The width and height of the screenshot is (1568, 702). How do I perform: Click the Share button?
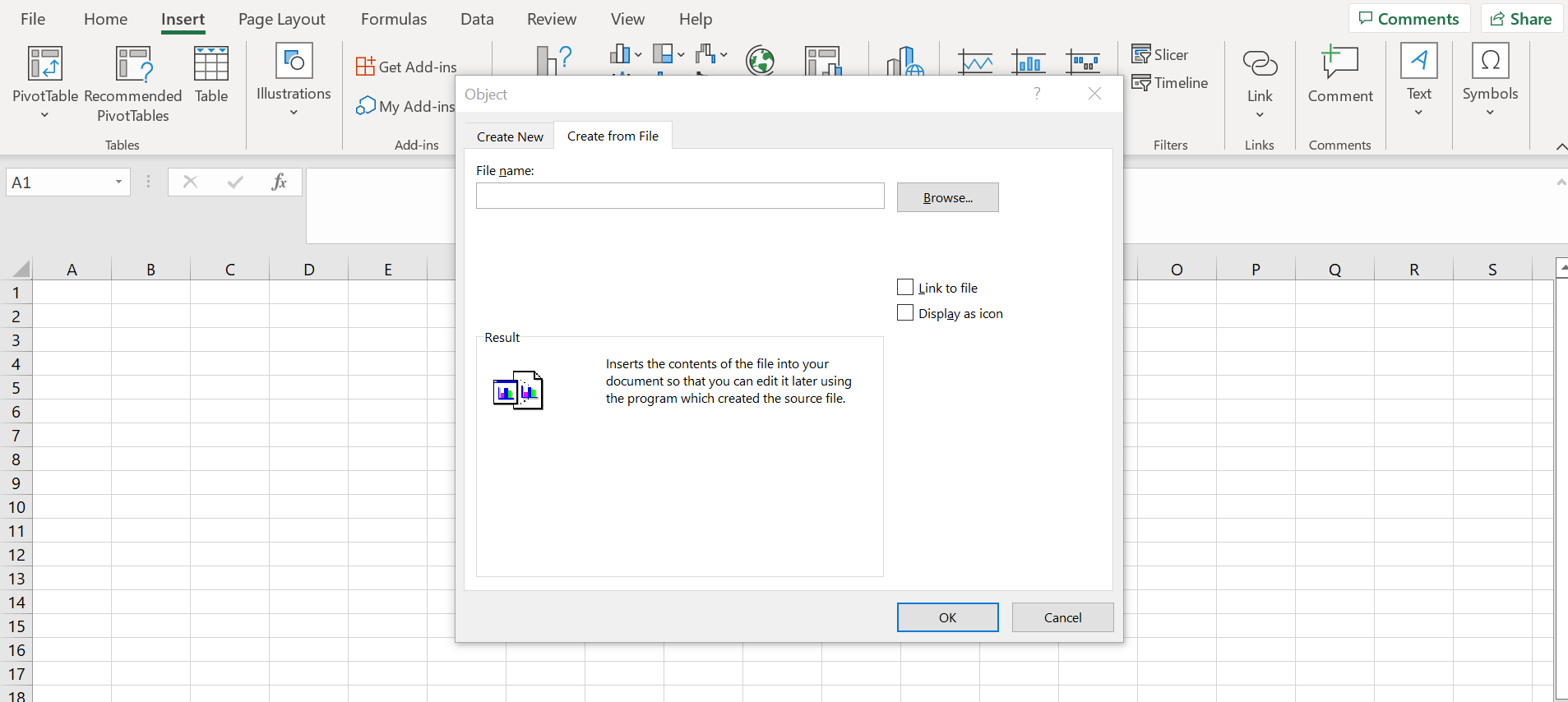[1522, 18]
